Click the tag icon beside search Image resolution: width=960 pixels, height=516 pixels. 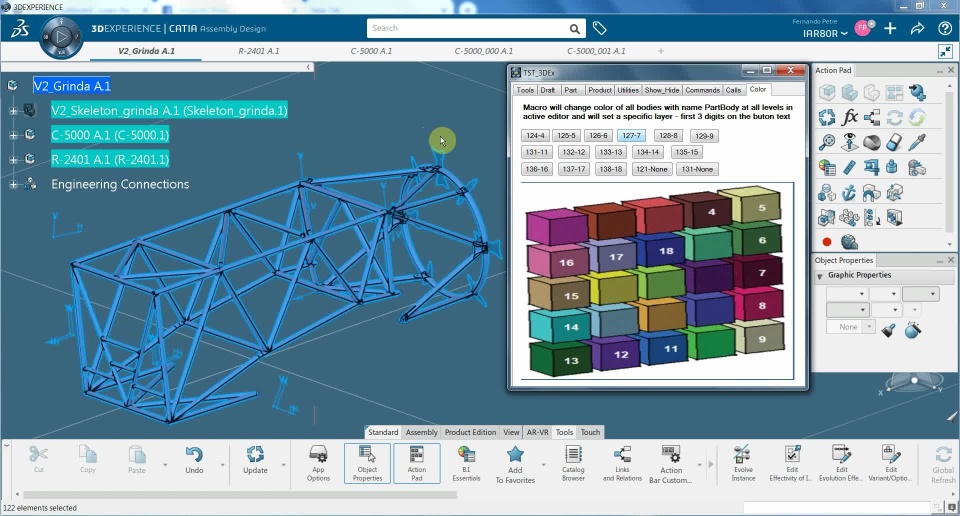(x=599, y=28)
